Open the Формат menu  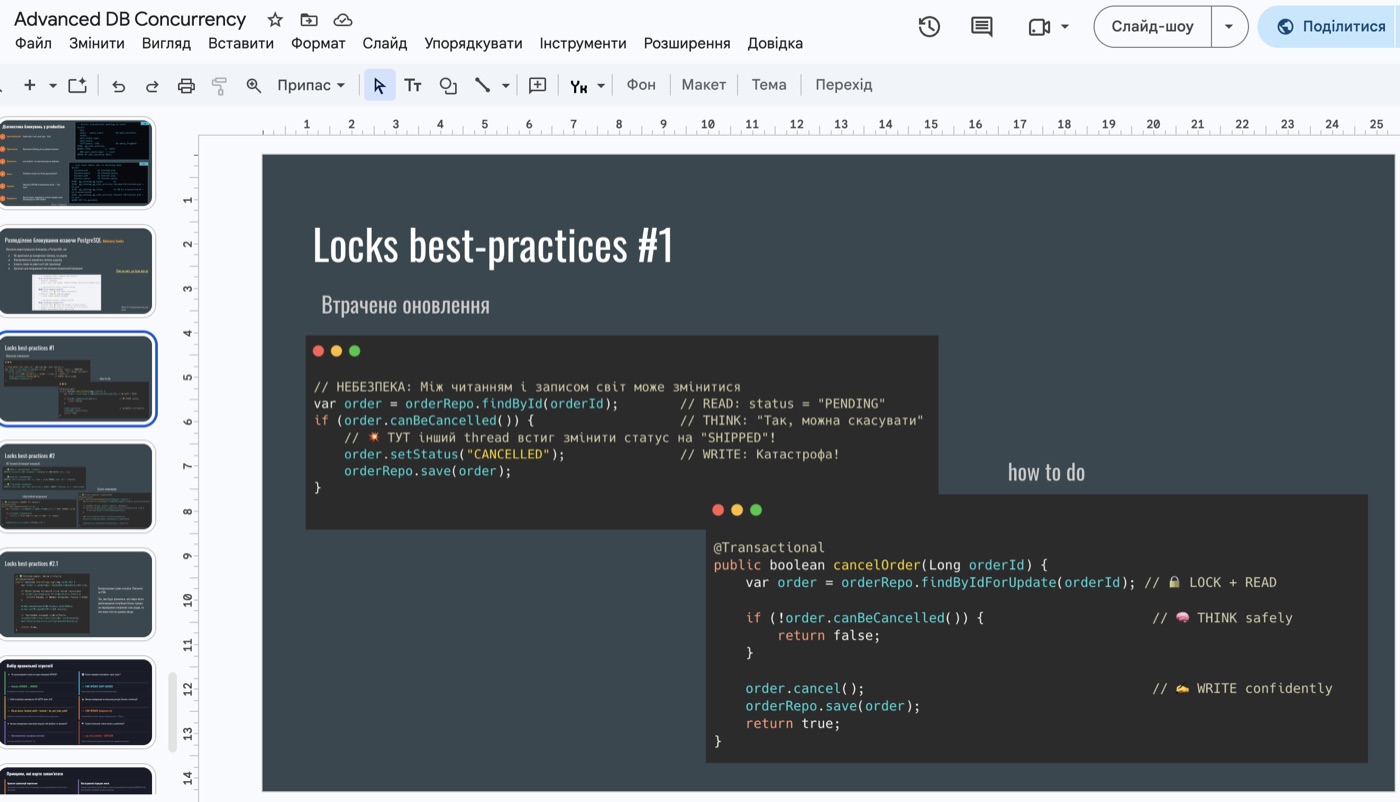318,43
